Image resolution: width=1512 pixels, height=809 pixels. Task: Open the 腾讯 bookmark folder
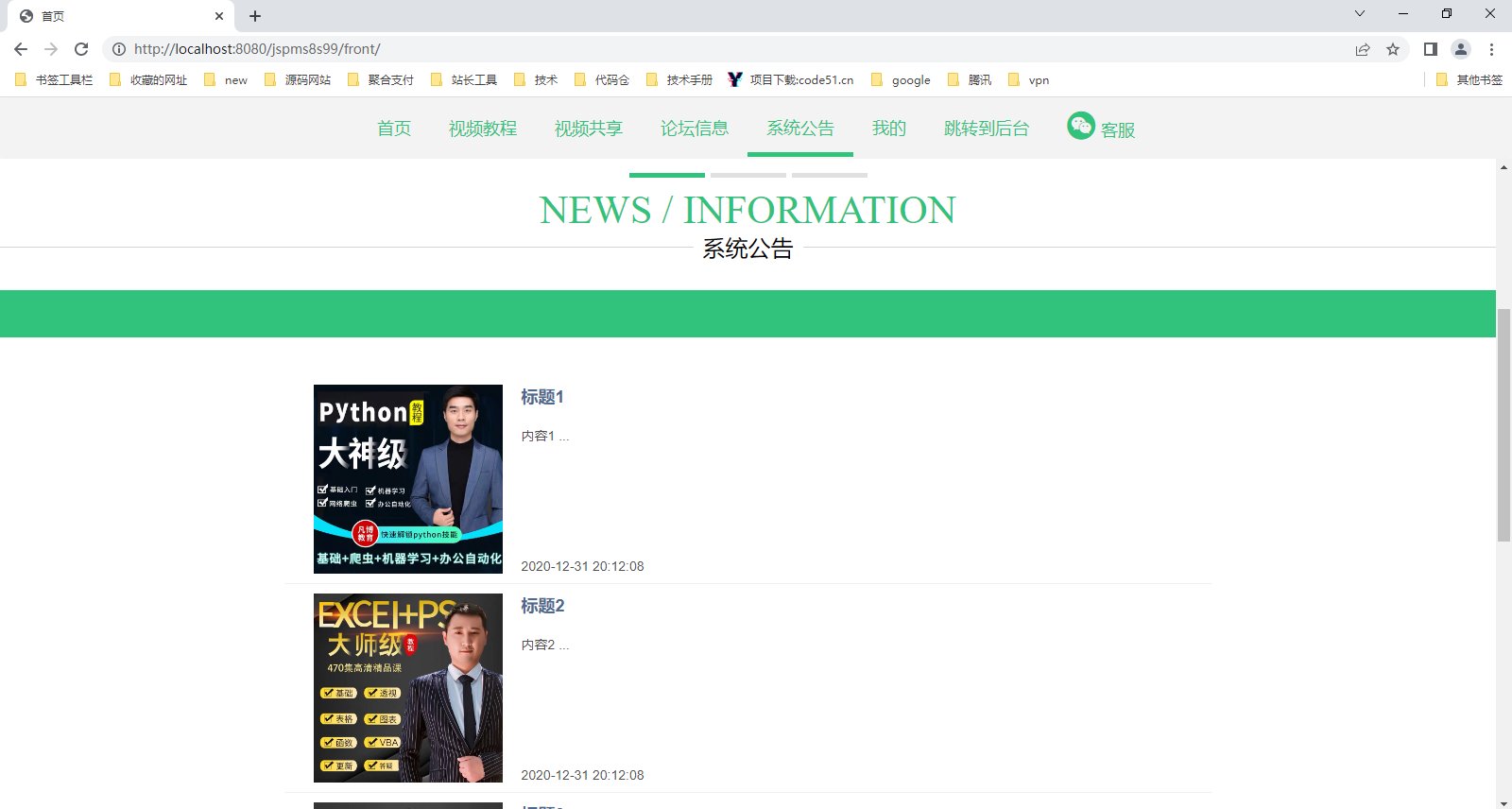click(970, 80)
